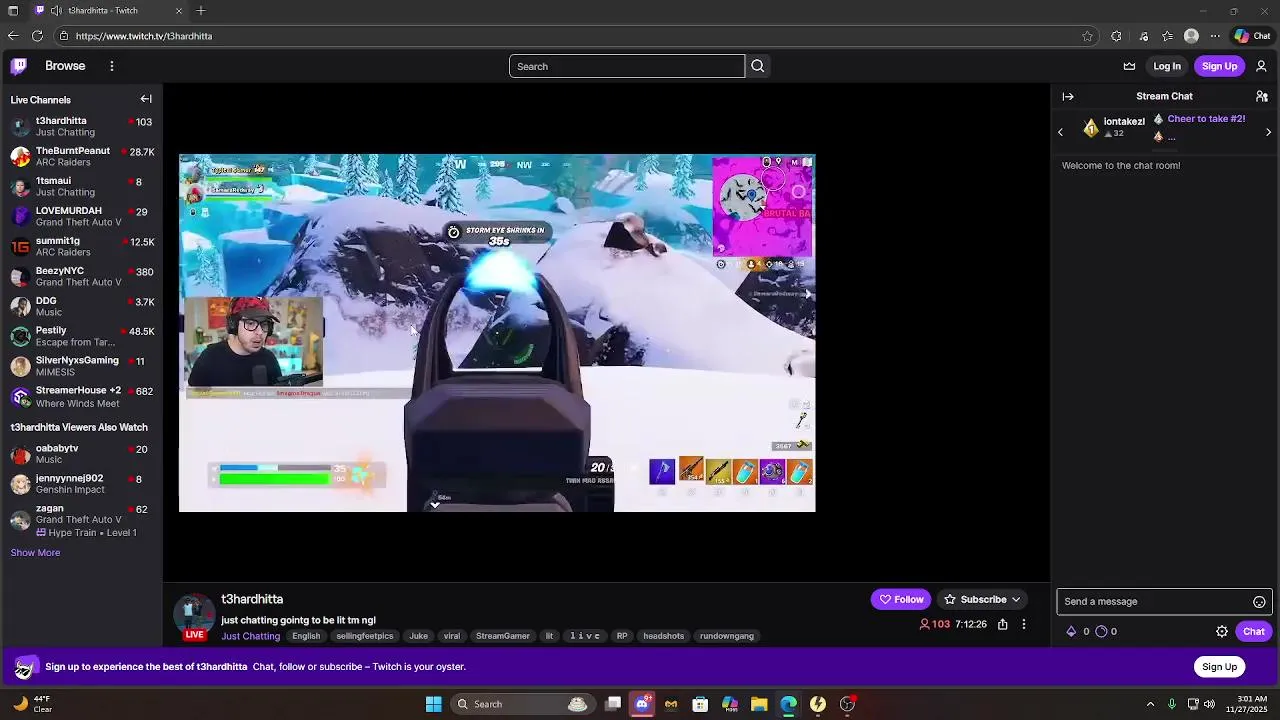Open the emote picker smiley icon
The width and height of the screenshot is (1280, 720).
click(x=1259, y=602)
